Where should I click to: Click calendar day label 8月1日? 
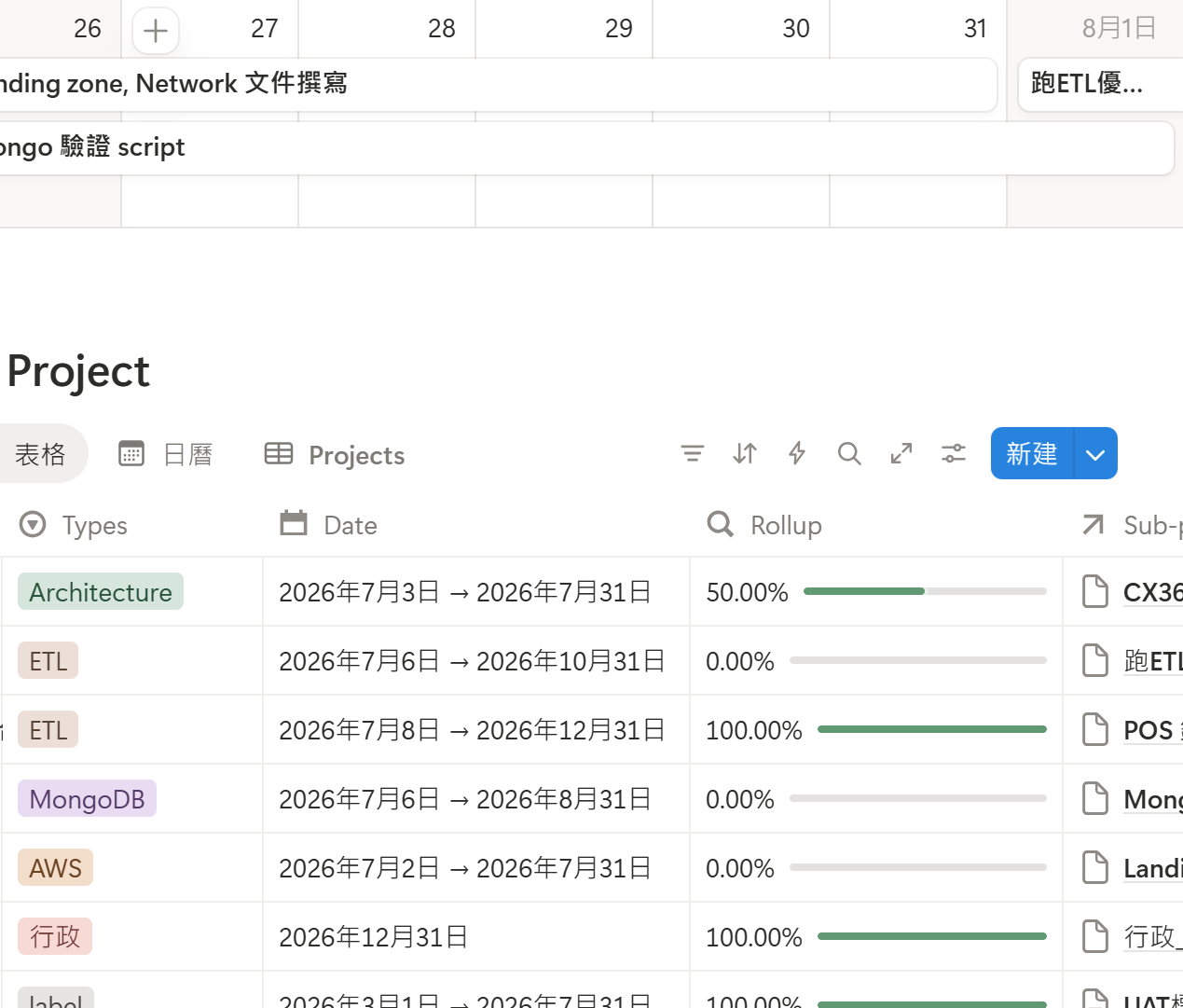(1119, 29)
